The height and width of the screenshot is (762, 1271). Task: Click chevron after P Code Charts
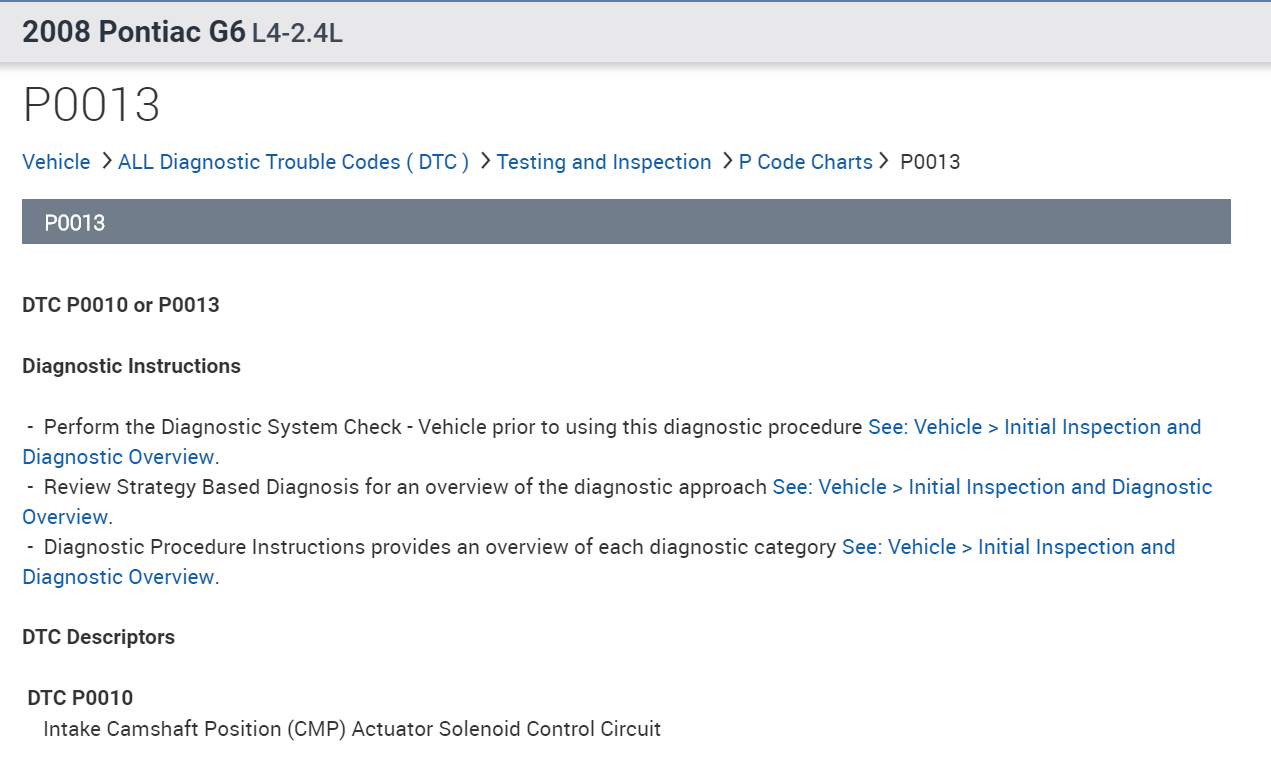point(884,162)
